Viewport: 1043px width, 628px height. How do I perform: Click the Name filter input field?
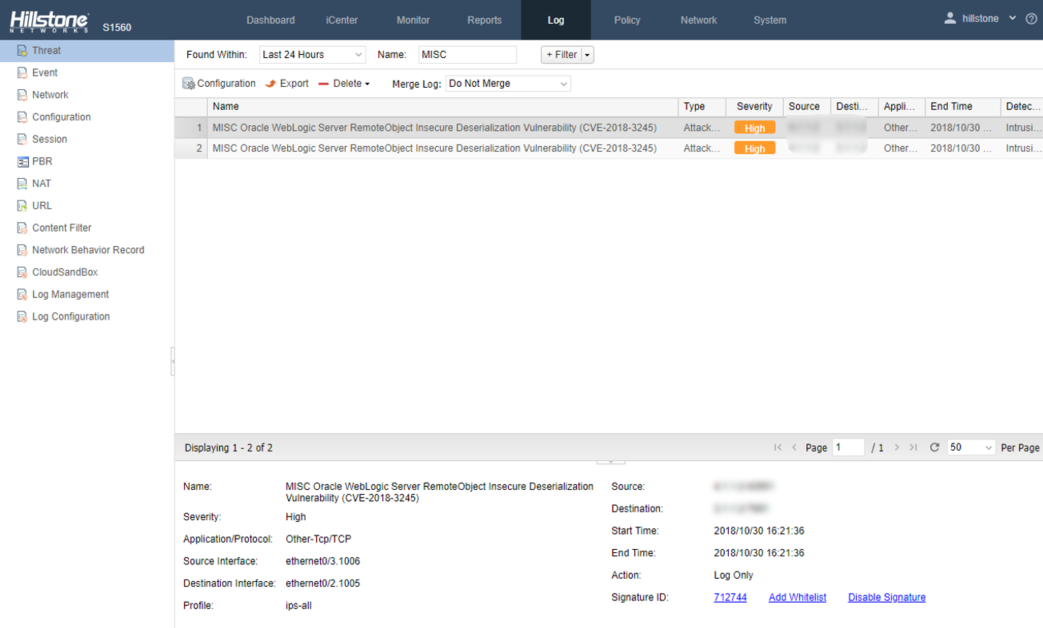468,55
